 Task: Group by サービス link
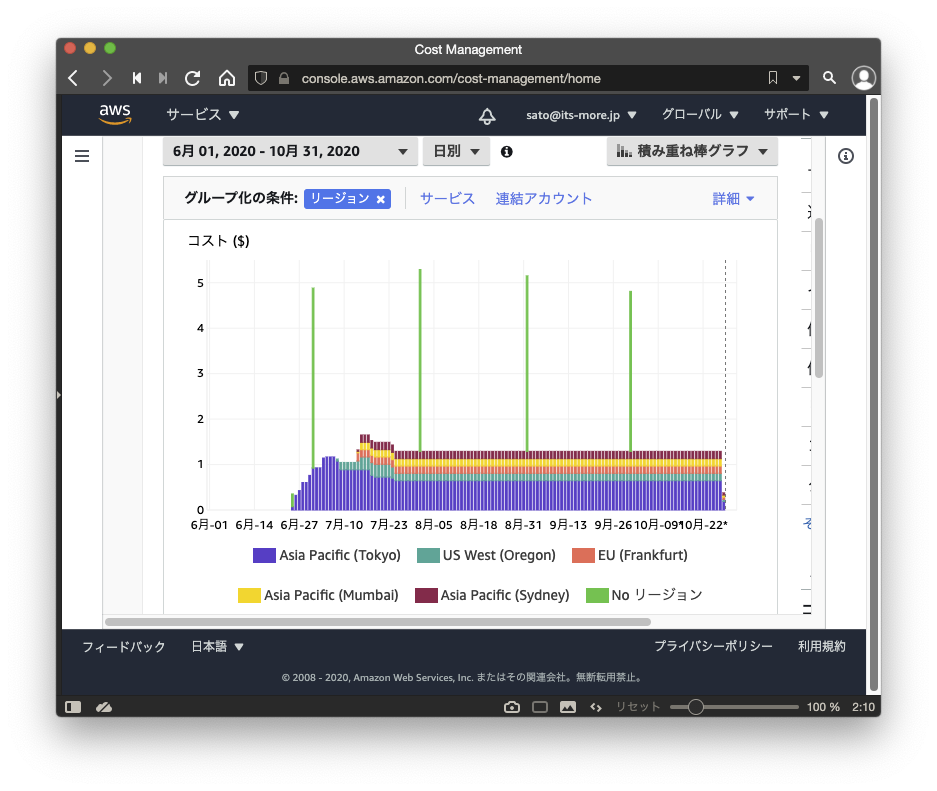pos(447,199)
